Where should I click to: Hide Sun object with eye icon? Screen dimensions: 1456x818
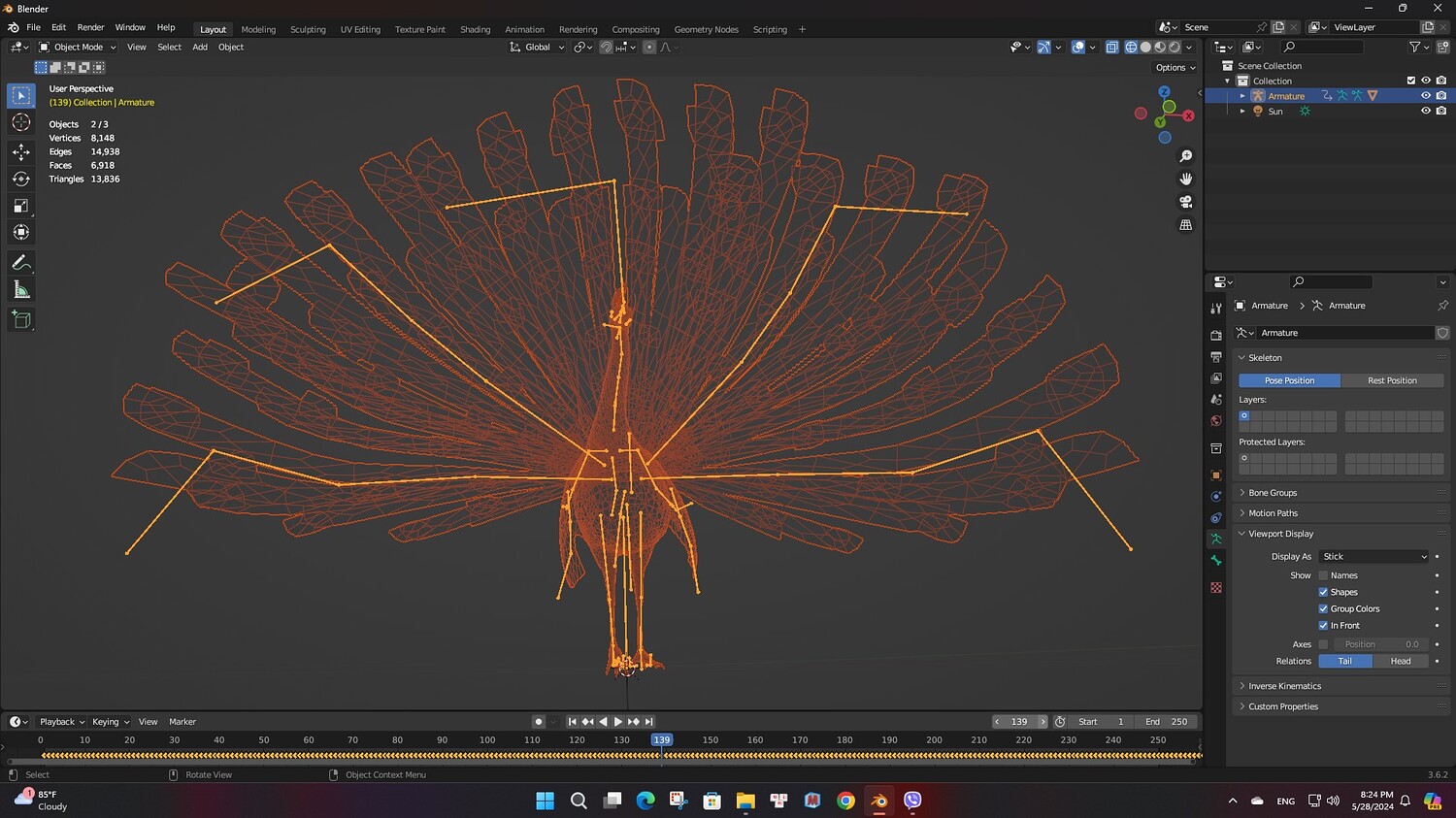(1425, 112)
